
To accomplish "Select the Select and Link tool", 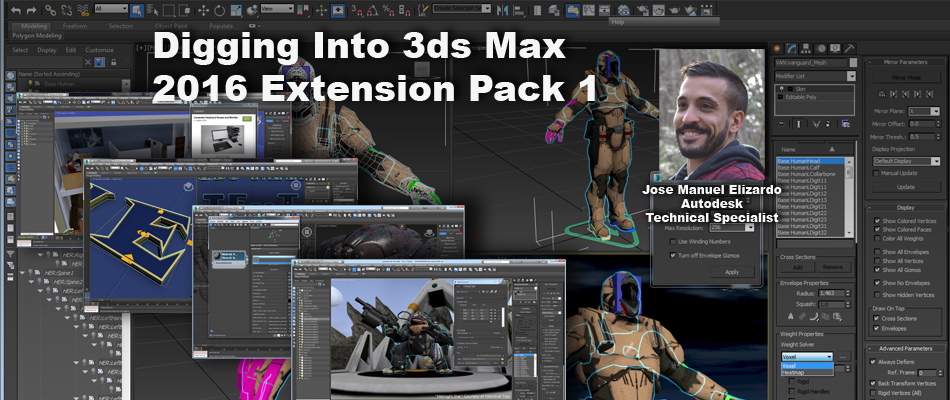I will (51, 10).
